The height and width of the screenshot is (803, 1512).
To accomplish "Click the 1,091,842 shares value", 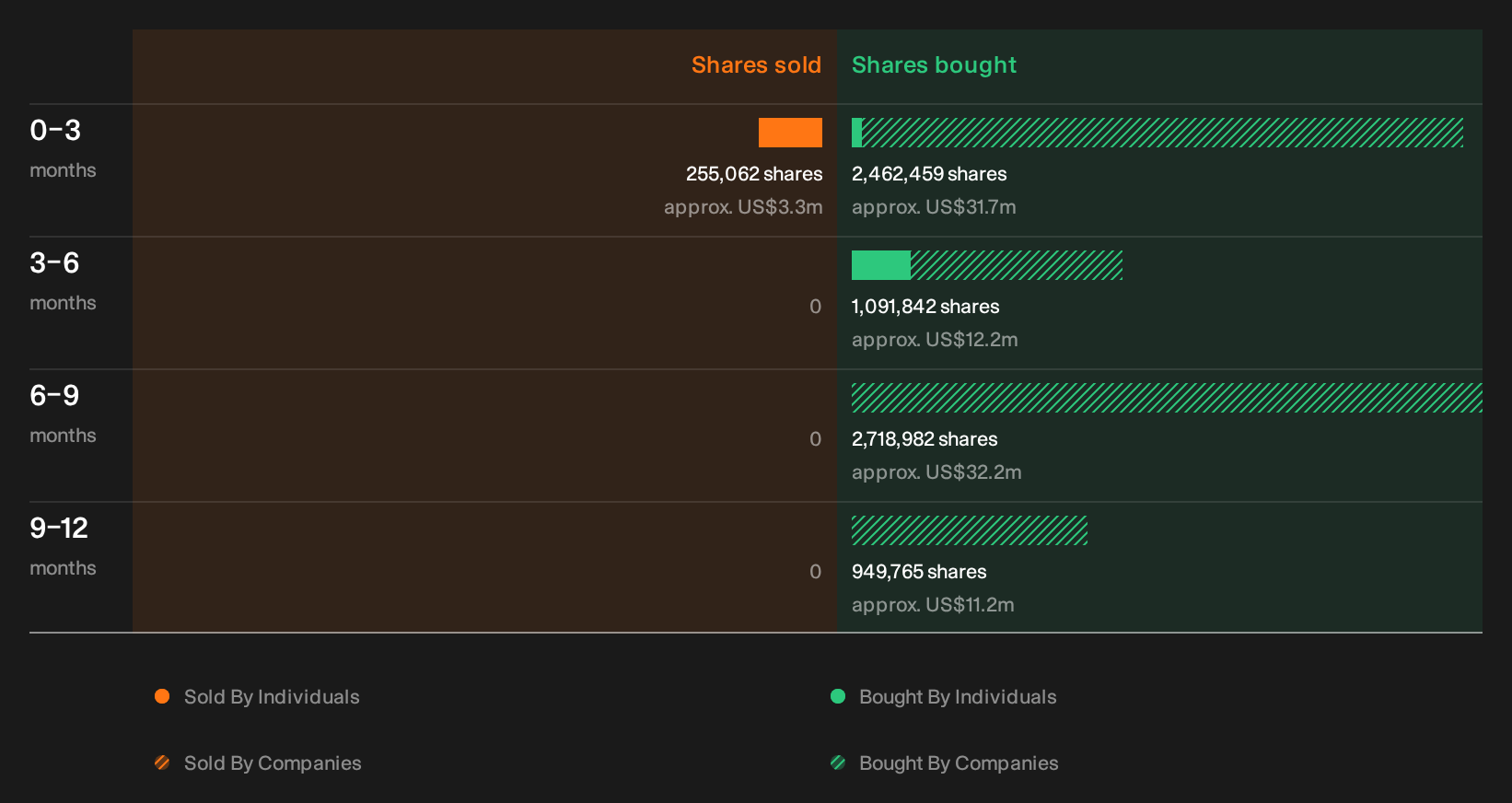I will pyautogui.click(x=925, y=307).
